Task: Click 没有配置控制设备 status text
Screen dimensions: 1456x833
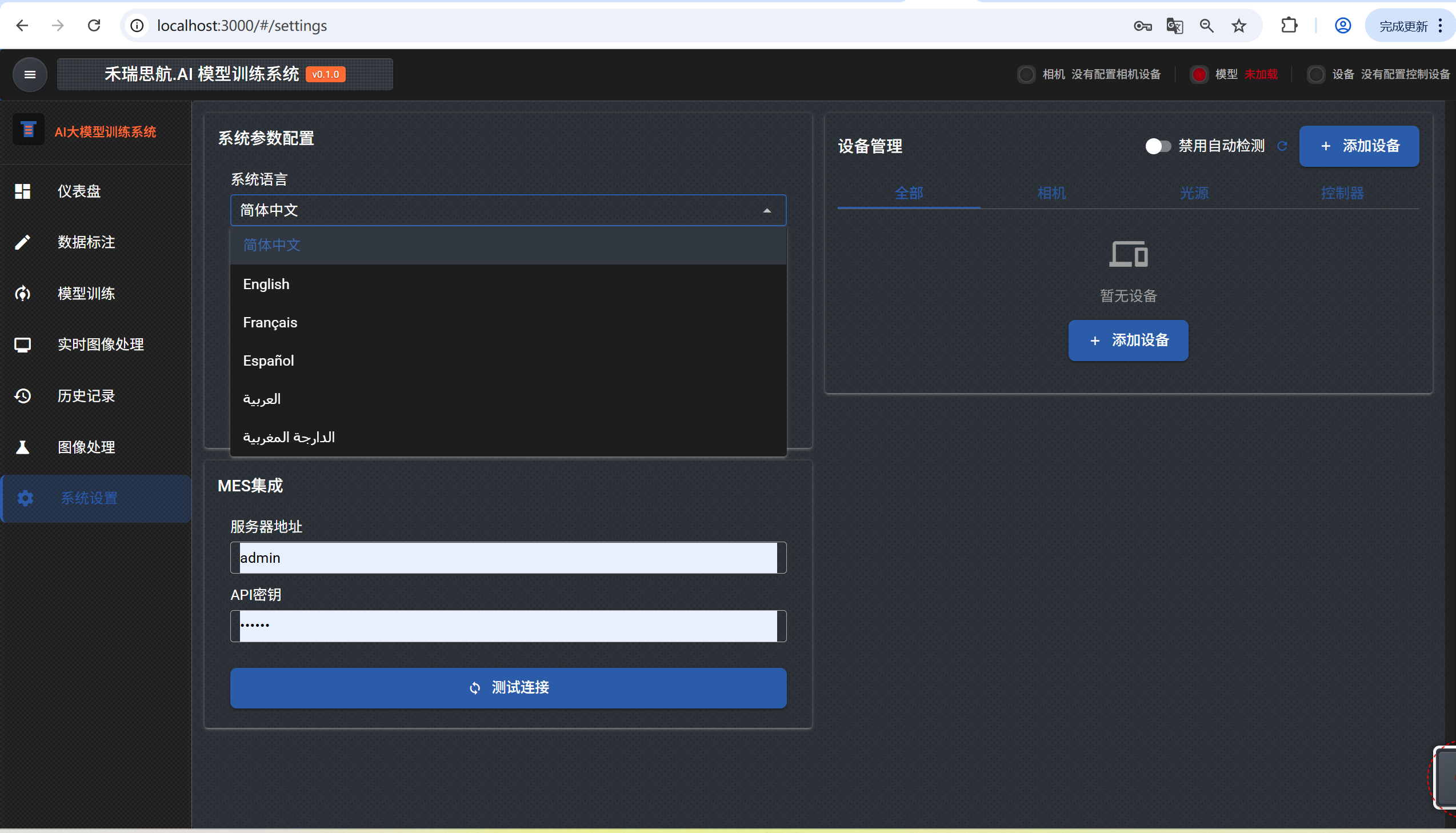Action: pyautogui.click(x=1405, y=74)
